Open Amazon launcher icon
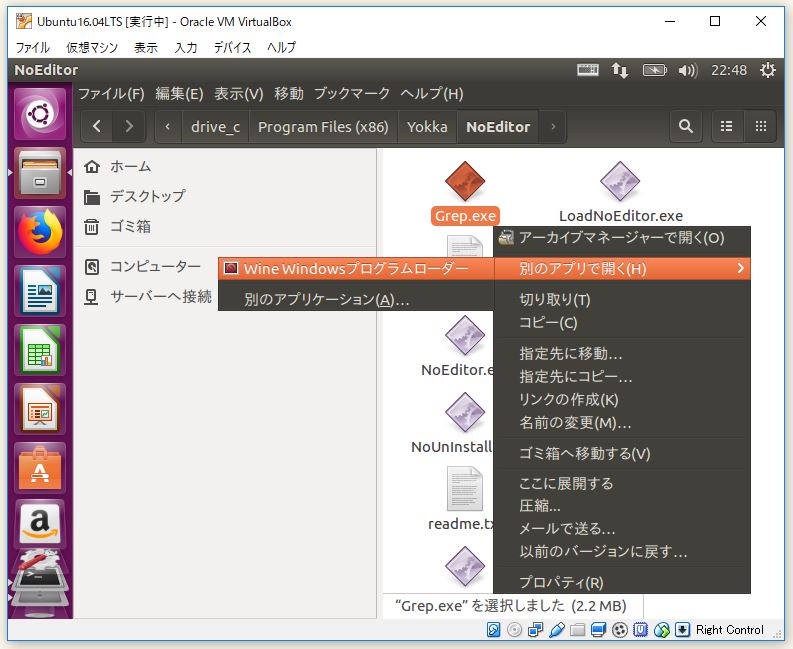The width and height of the screenshot is (793, 649). pyautogui.click(x=40, y=524)
